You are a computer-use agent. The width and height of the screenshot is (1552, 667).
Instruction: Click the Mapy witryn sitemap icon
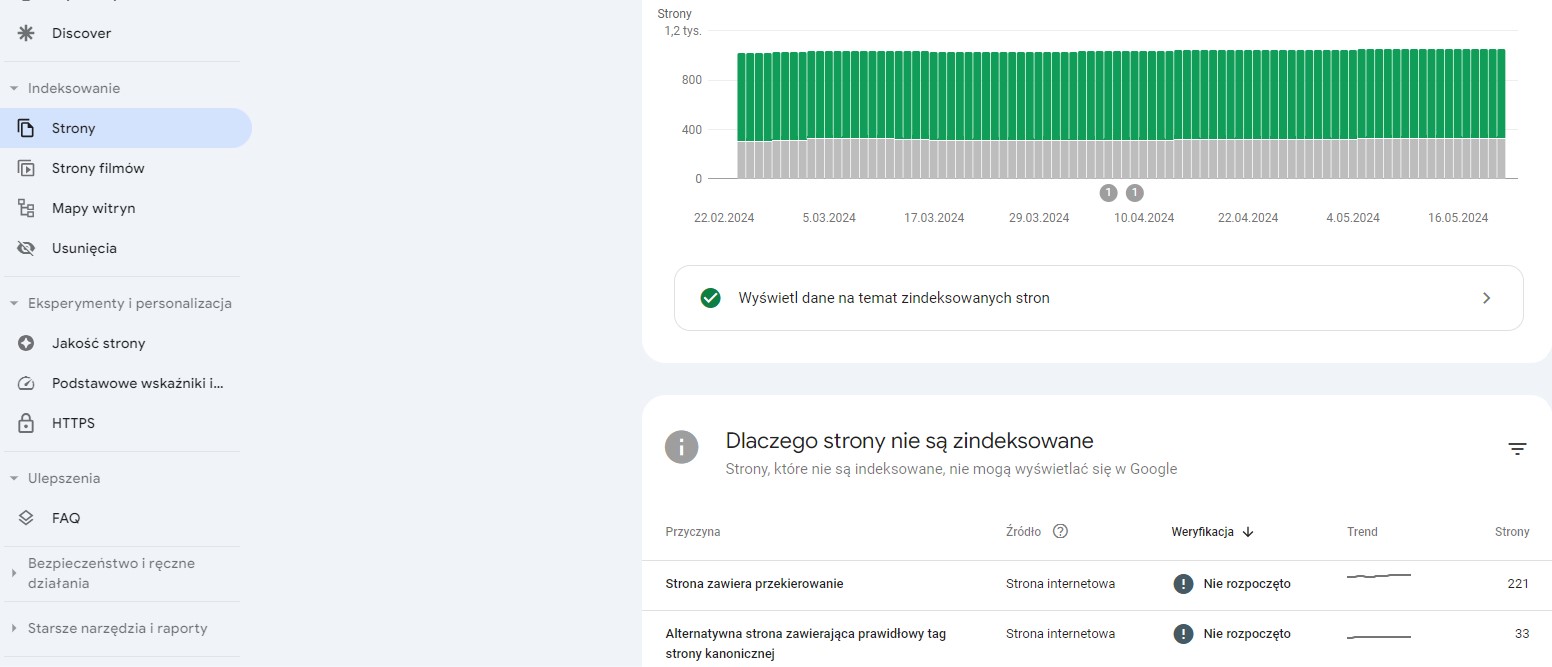pos(27,208)
